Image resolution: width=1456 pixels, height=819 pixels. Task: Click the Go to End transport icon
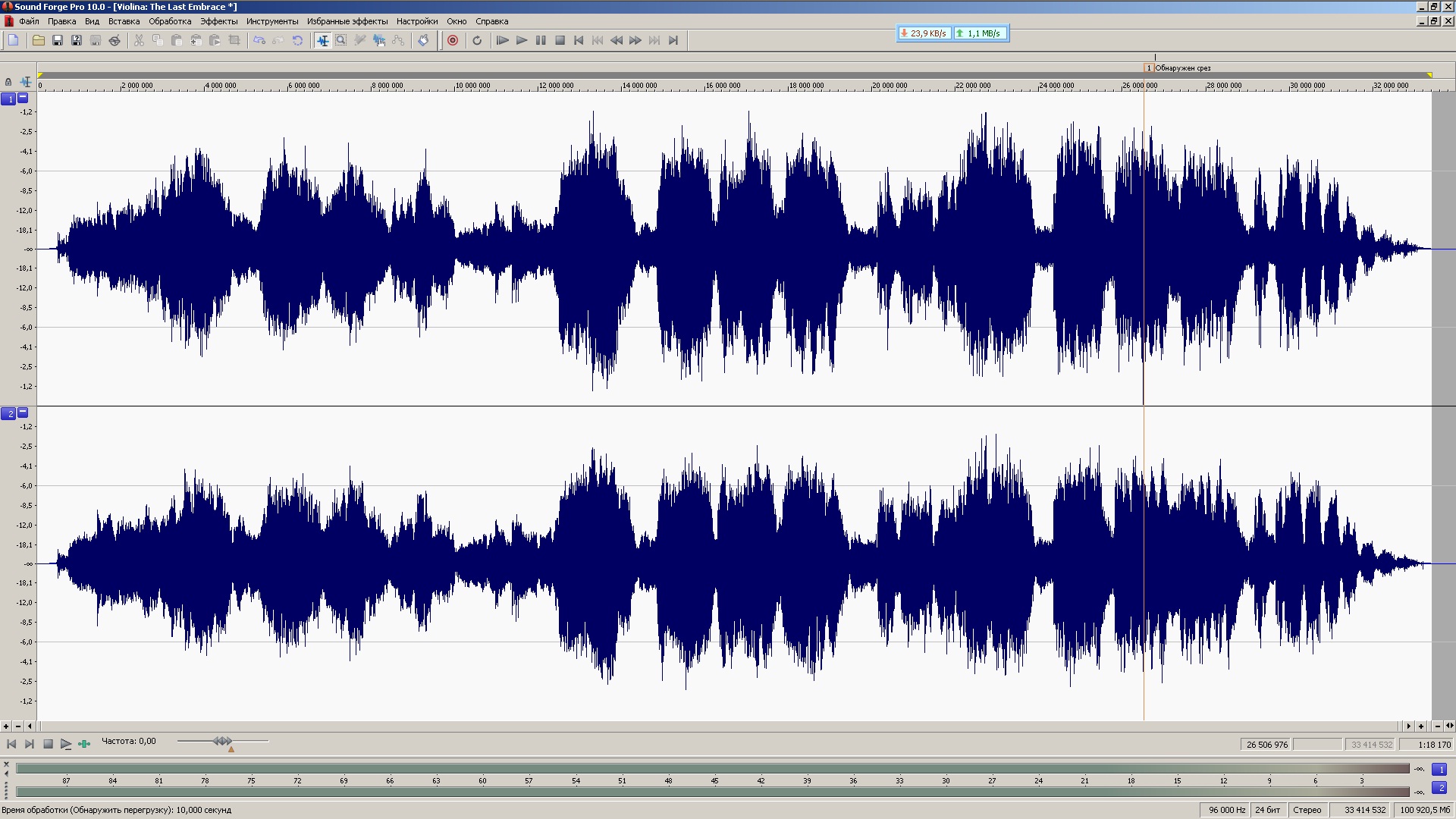point(673,40)
